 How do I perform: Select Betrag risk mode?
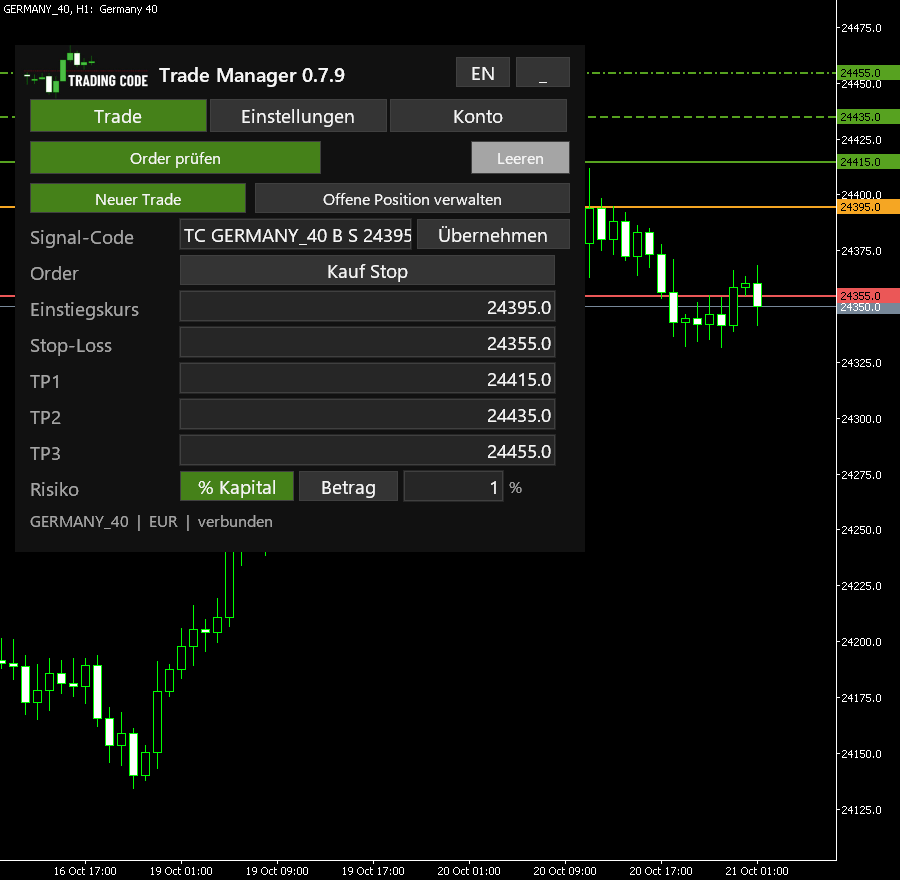[348, 487]
